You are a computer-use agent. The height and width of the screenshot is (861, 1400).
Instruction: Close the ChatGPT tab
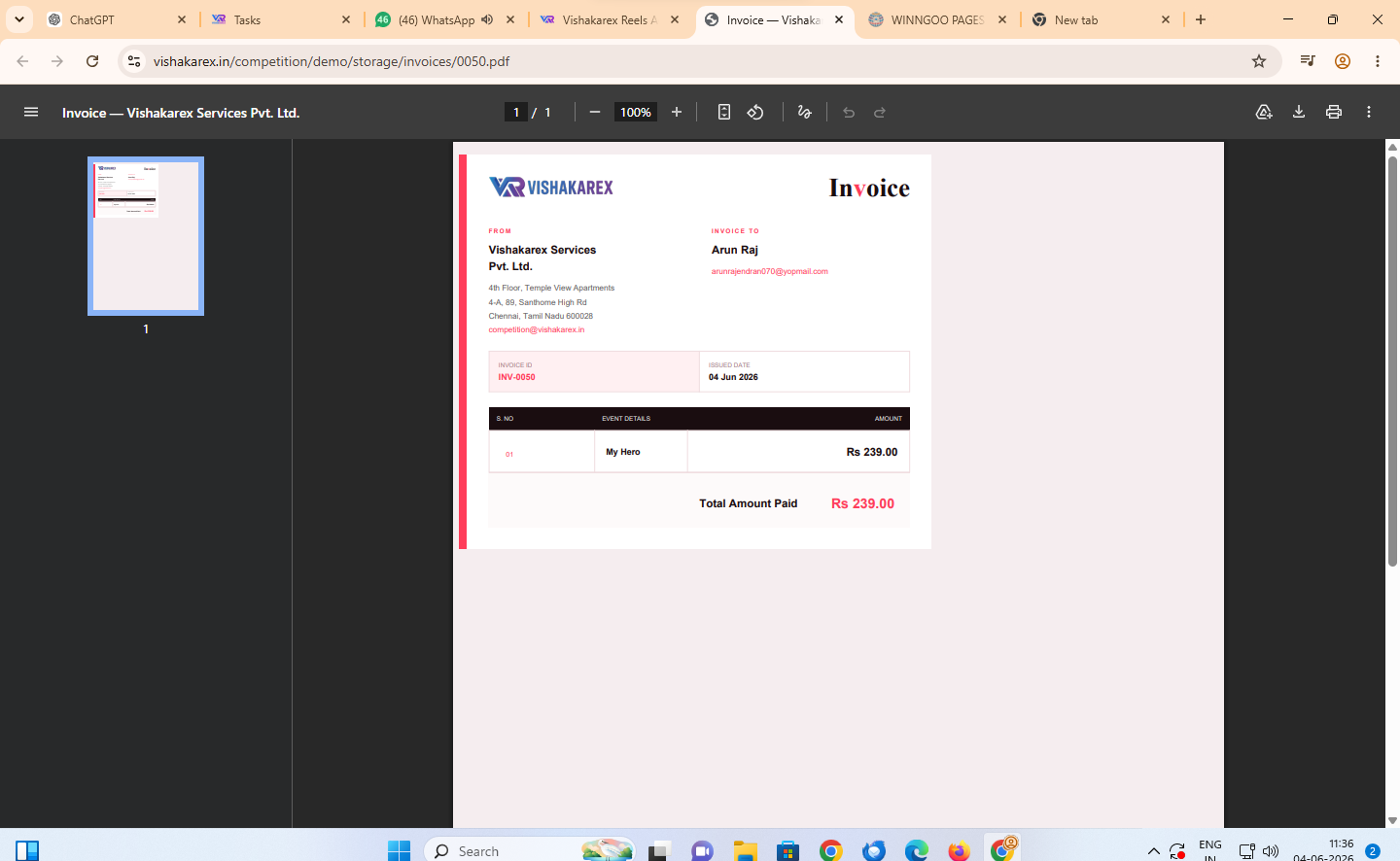(182, 19)
